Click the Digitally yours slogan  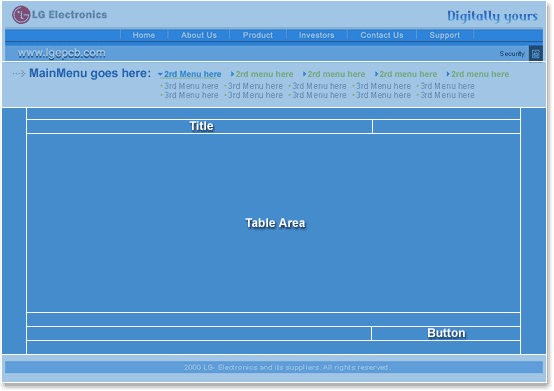[492, 16]
